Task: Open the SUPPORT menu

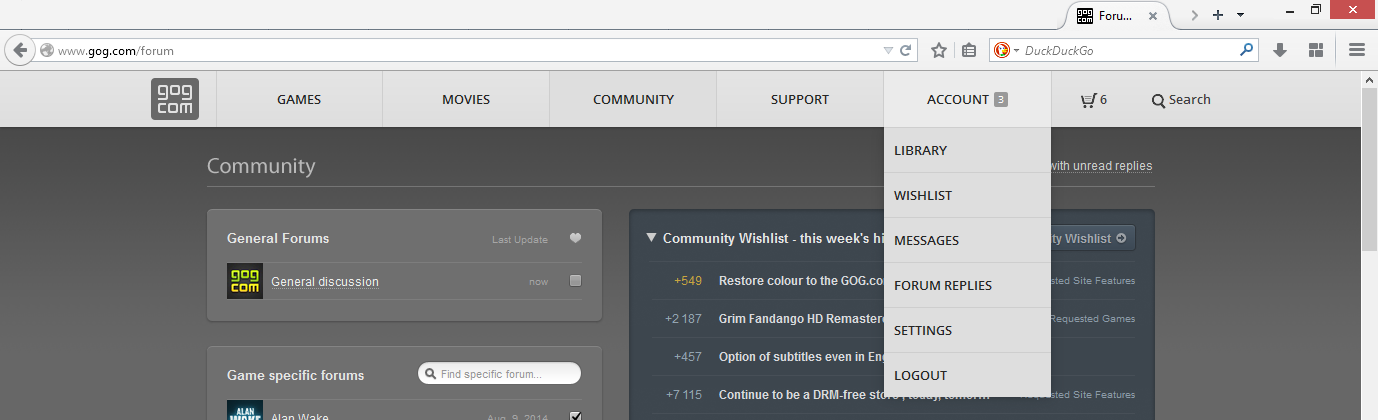Action: tap(800, 99)
